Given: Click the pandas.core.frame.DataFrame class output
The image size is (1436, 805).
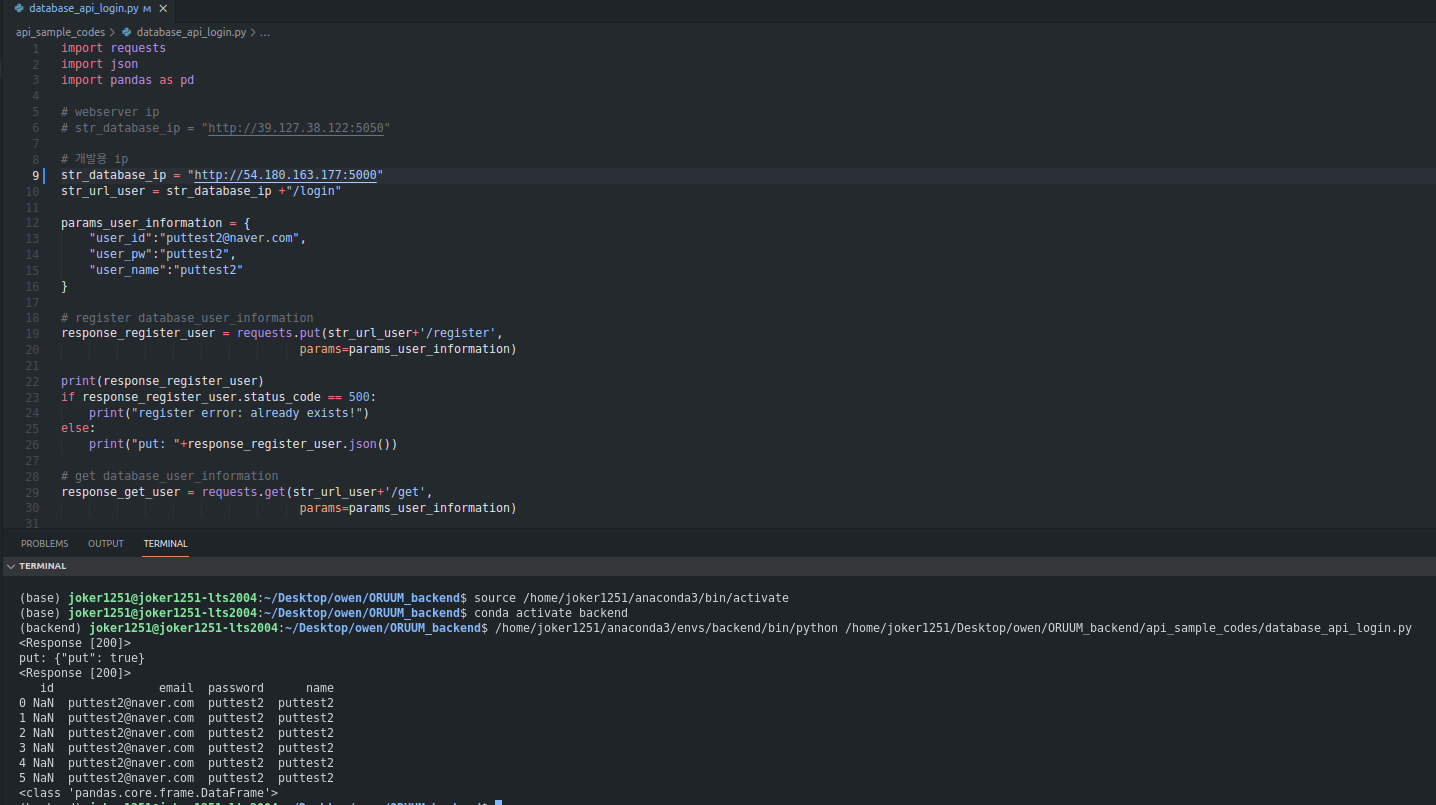Looking at the screenshot, I should click(x=148, y=793).
